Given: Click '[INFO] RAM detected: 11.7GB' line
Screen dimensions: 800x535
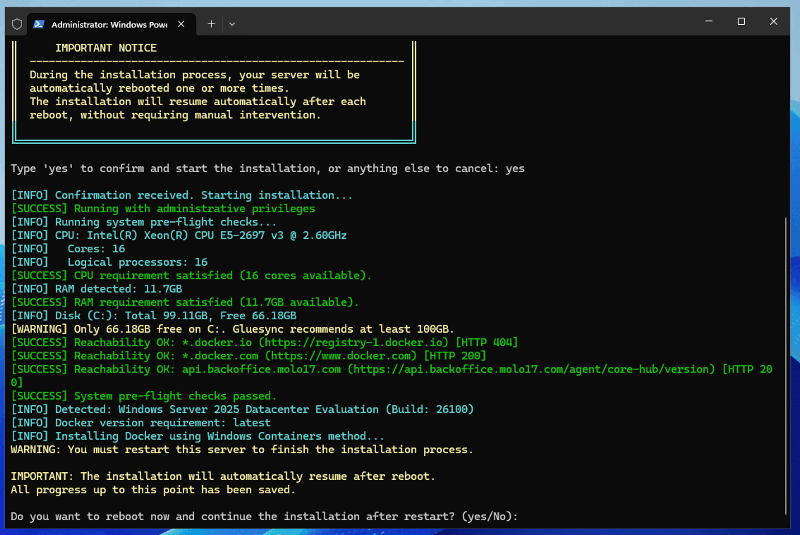Looking at the screenshot, I should (96, 289).
